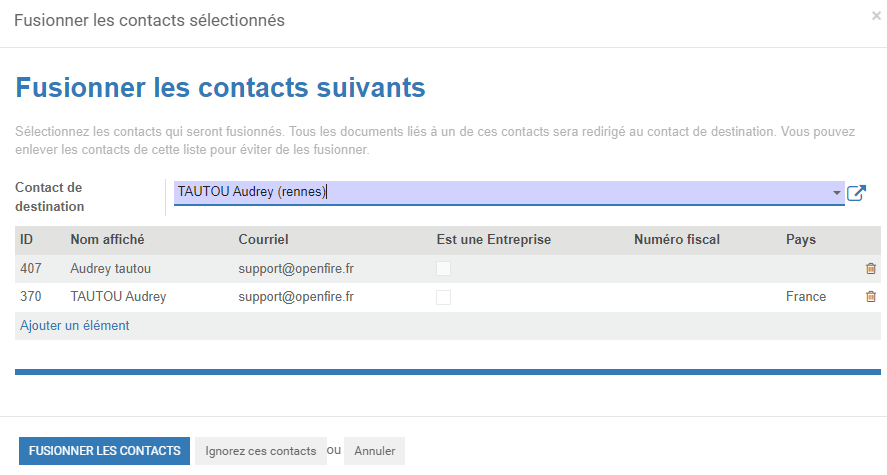
Task: Click the Fusionner les contacts button
Action: [105, 451]
